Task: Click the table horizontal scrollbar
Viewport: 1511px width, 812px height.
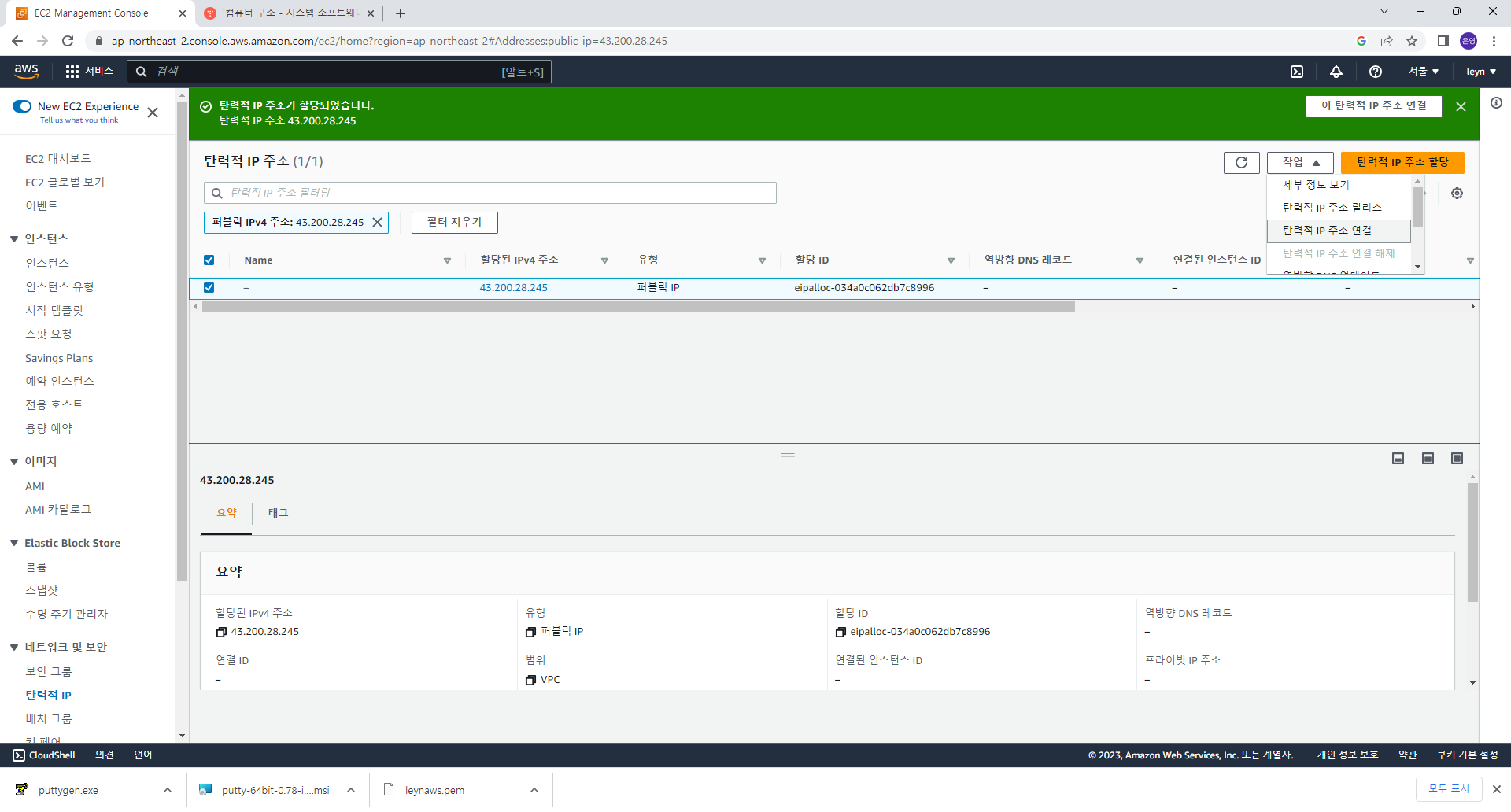Action: 638,307
